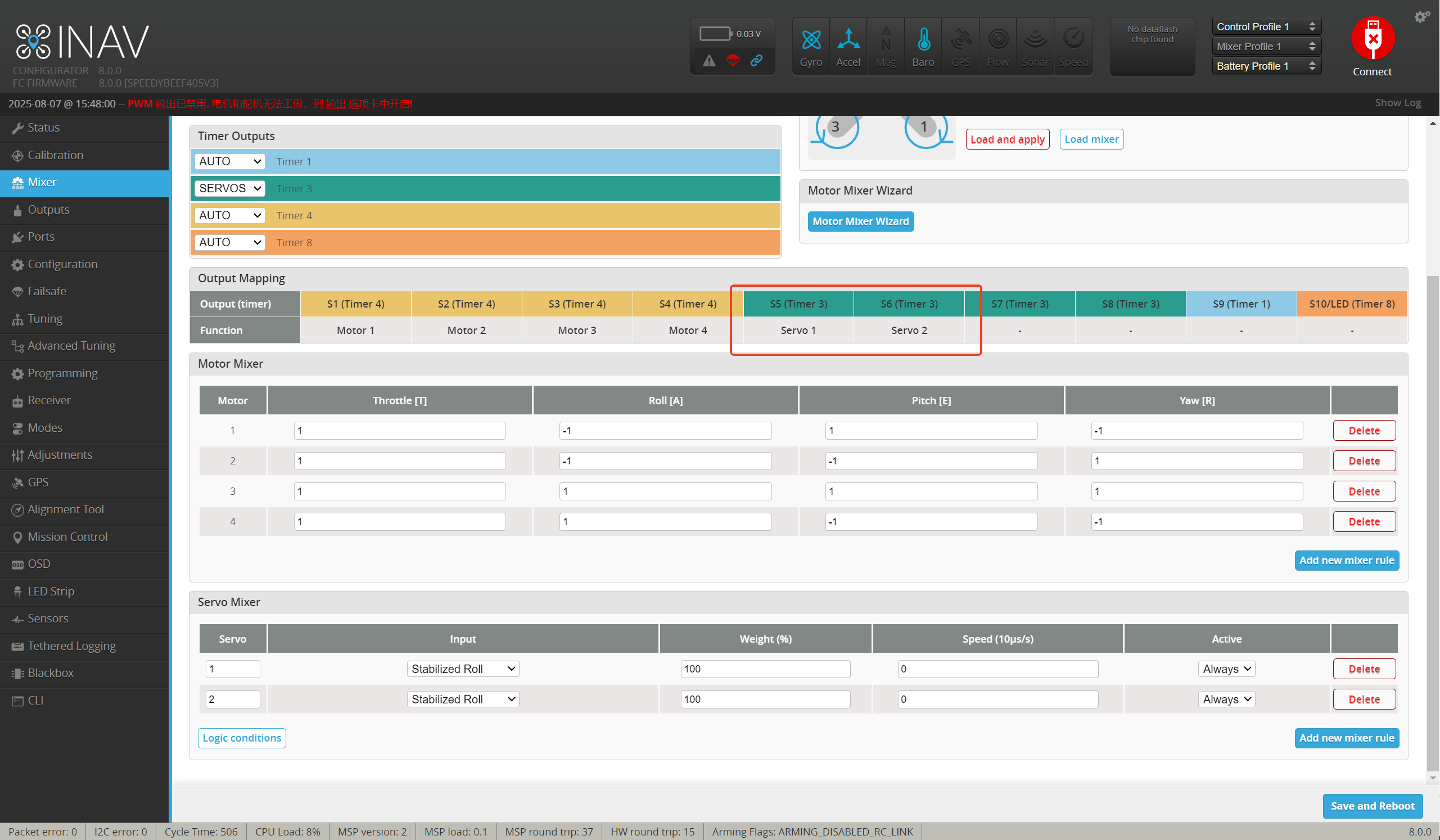Open the LED Strip tab
Image resolution: width=1440 pixels, height=840 pixels.
tap(84, 591)
